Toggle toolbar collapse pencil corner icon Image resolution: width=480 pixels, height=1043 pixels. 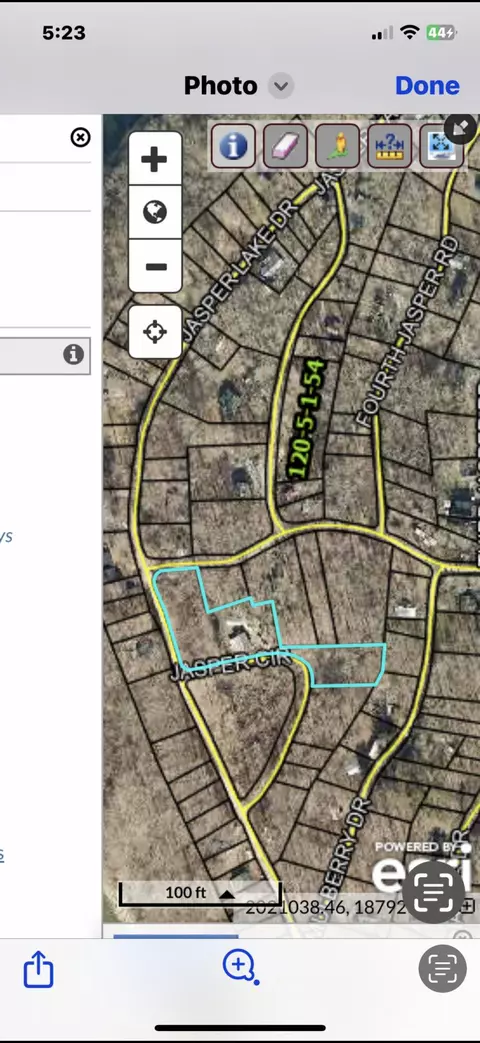pos(461,127)
